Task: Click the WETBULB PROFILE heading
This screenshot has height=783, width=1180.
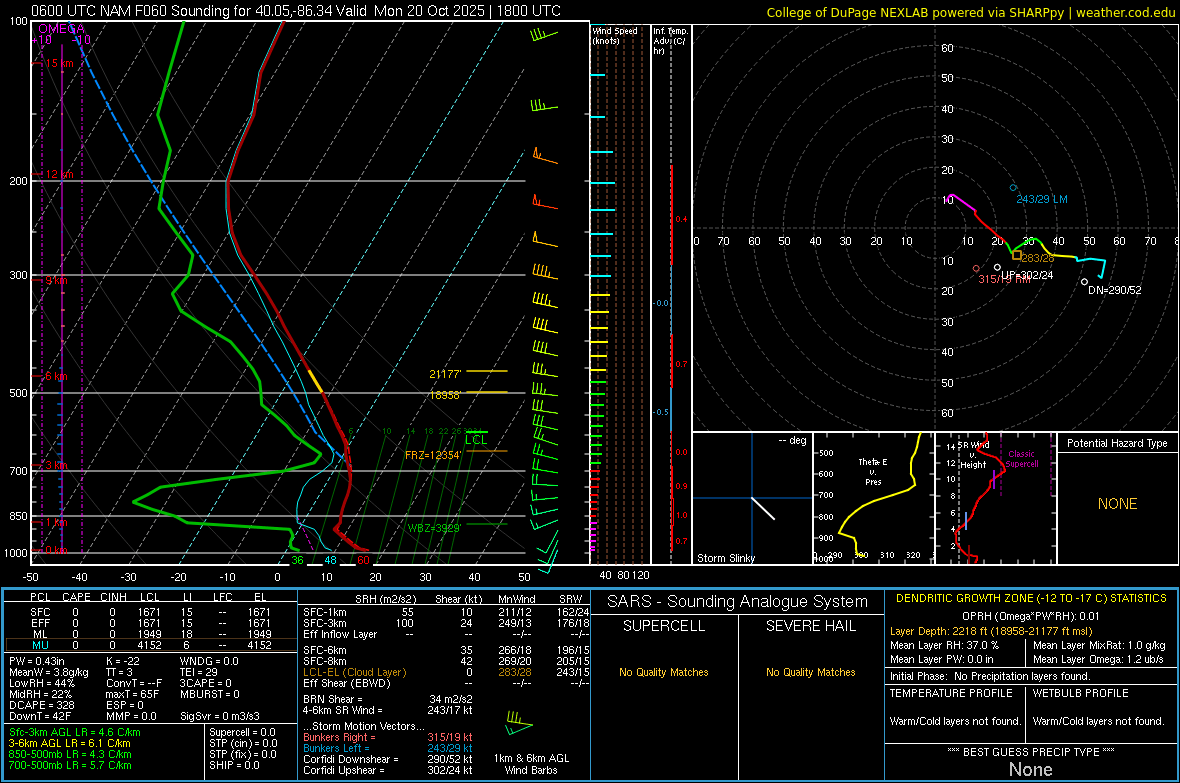Action: point(1080,693)
